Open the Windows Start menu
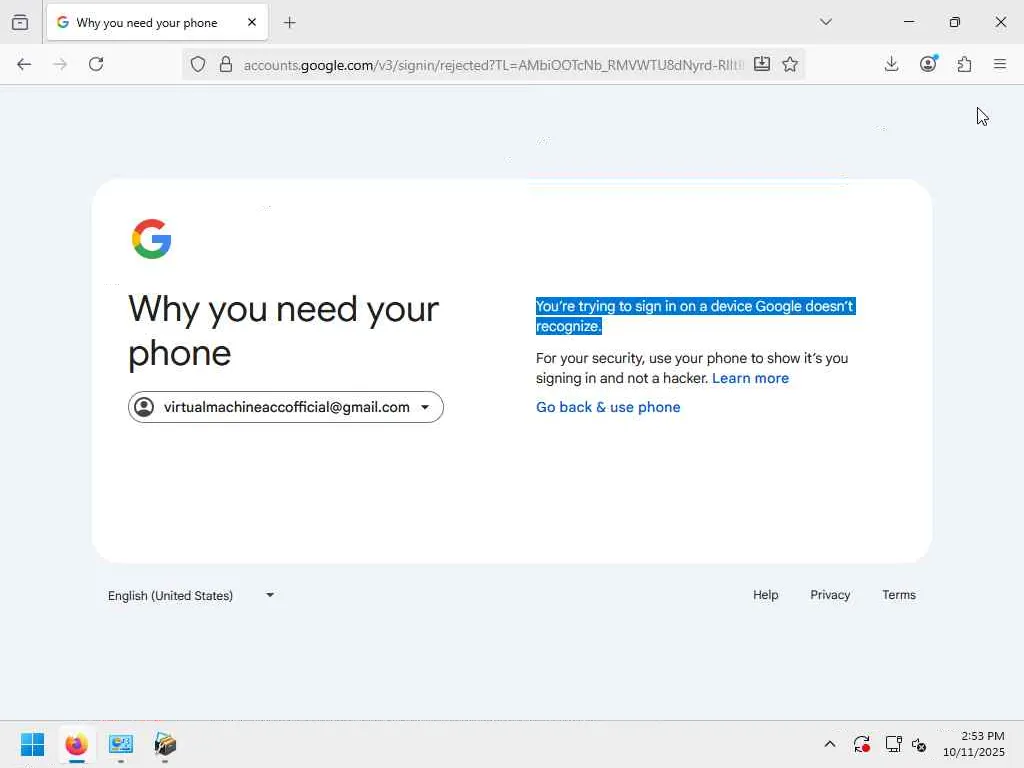The image size is (1024, 768). tap(32, 744)
